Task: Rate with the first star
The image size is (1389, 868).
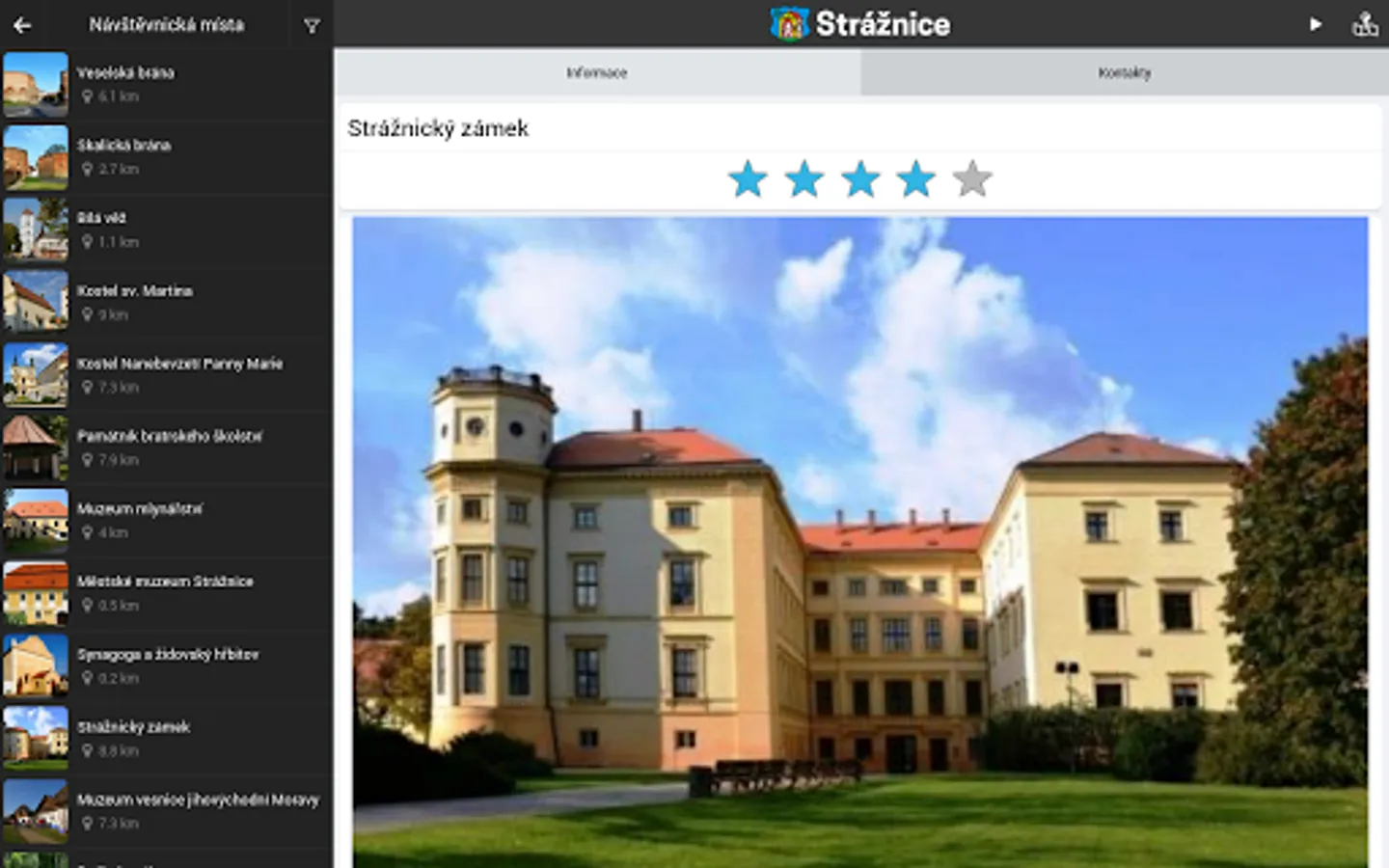Action: click(748, 179)
